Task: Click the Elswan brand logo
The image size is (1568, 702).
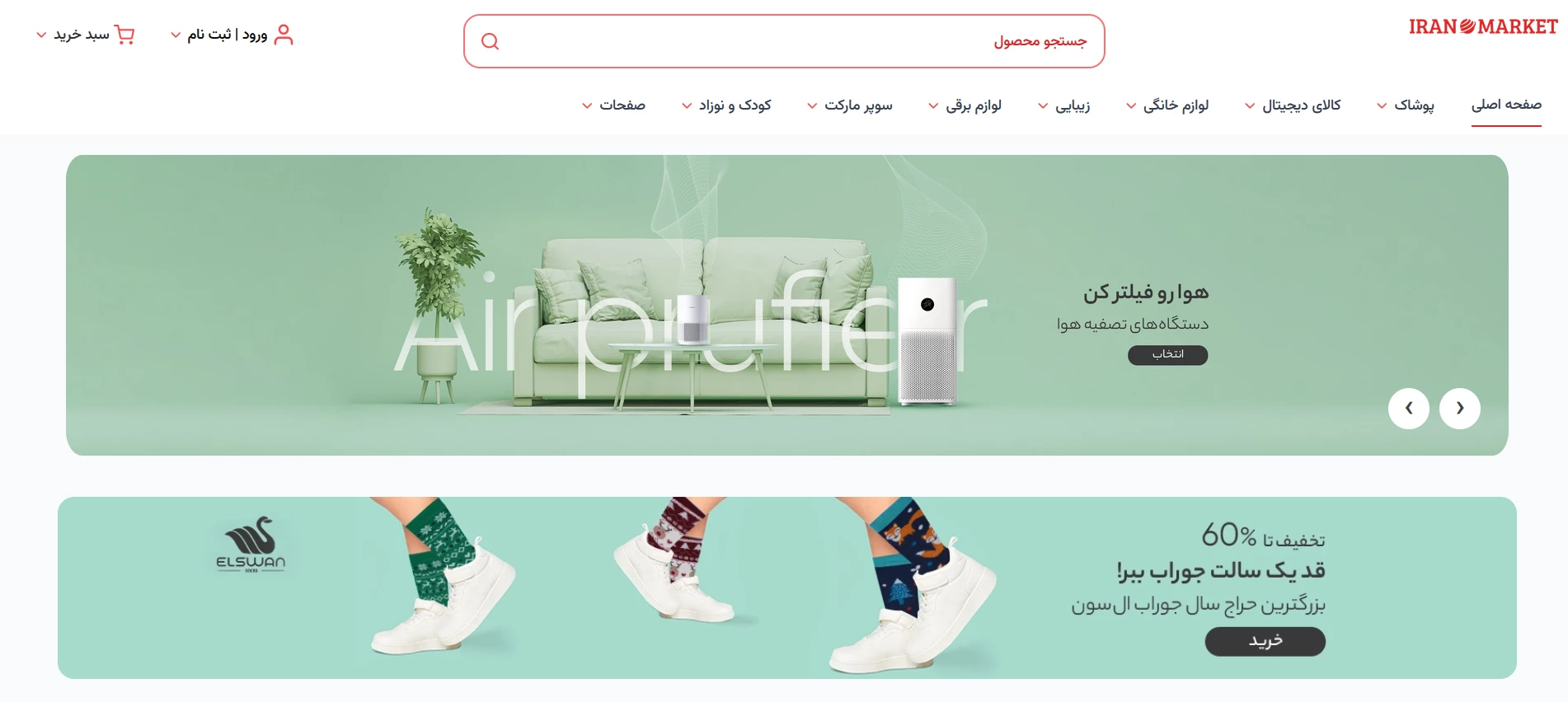Action: [251, 545]
